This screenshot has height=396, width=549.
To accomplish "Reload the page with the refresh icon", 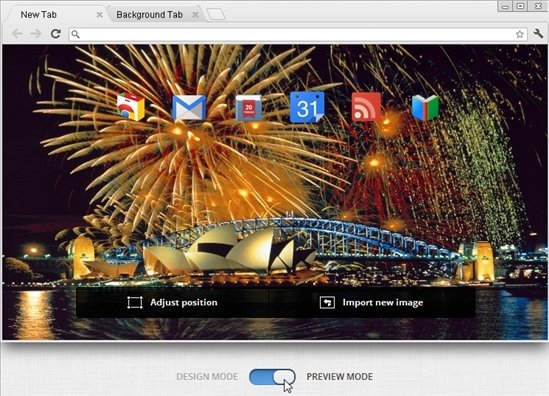I will point(56,34).
